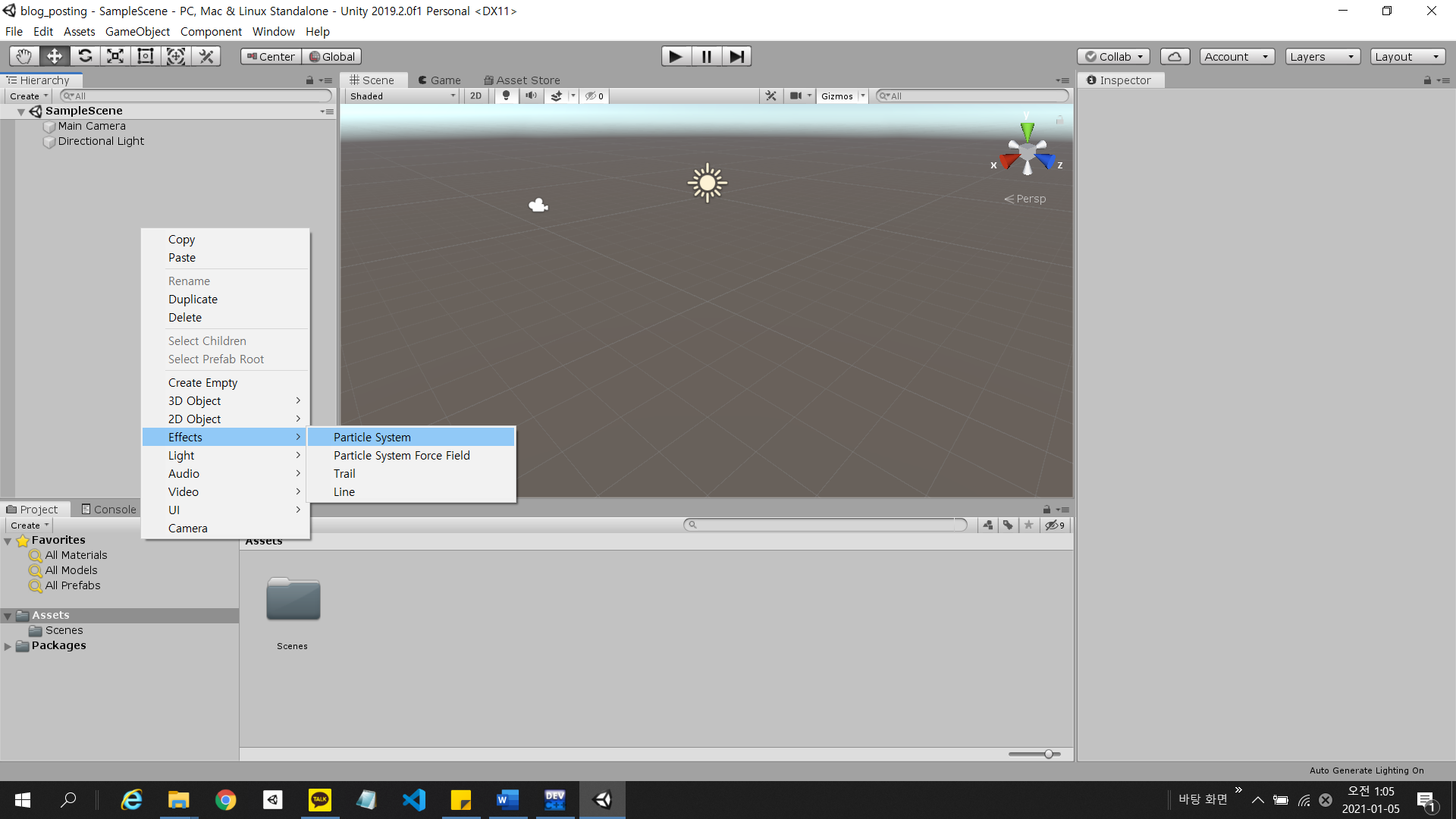Adjust the asset icon size slider
1456x819 pixels.
(1047, 754)
